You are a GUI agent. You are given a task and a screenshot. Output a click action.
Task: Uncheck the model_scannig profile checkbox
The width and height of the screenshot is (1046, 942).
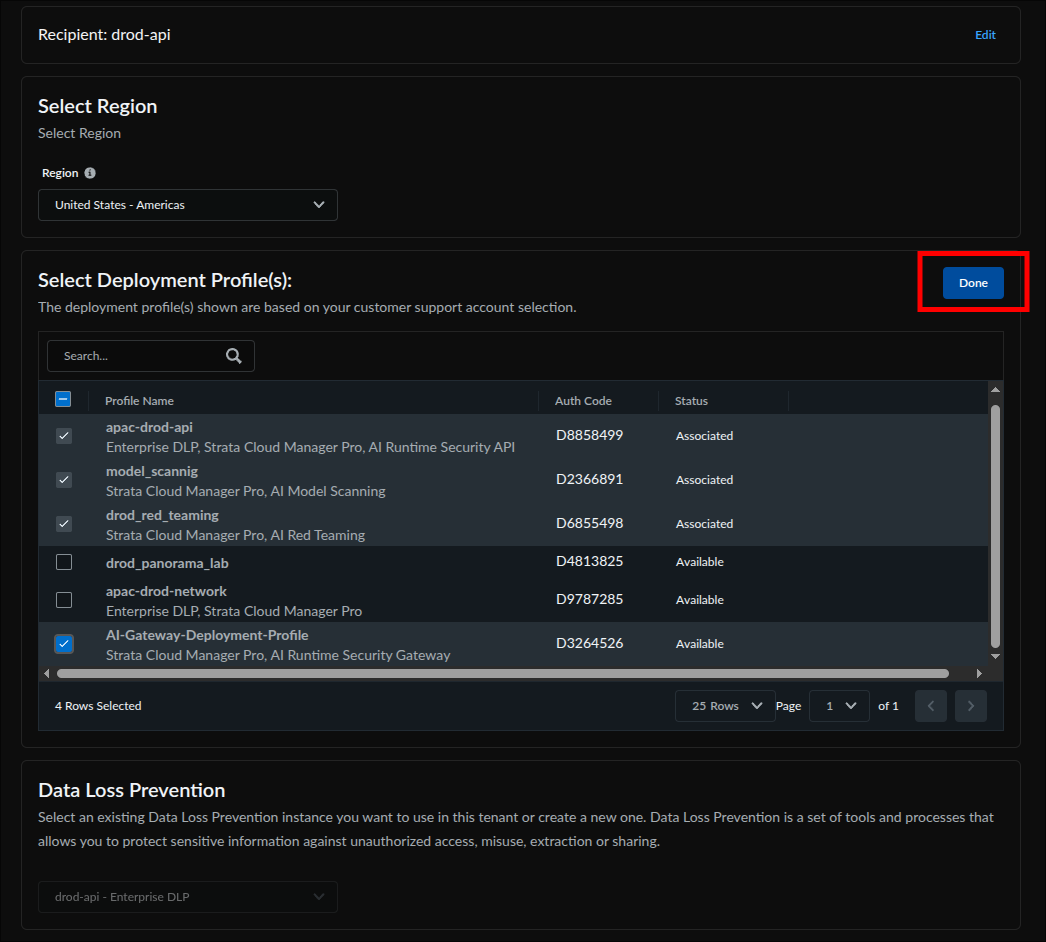pos(64,480)
